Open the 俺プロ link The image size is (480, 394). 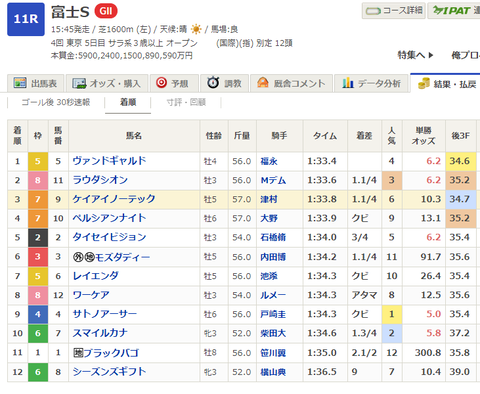(466, 55)
